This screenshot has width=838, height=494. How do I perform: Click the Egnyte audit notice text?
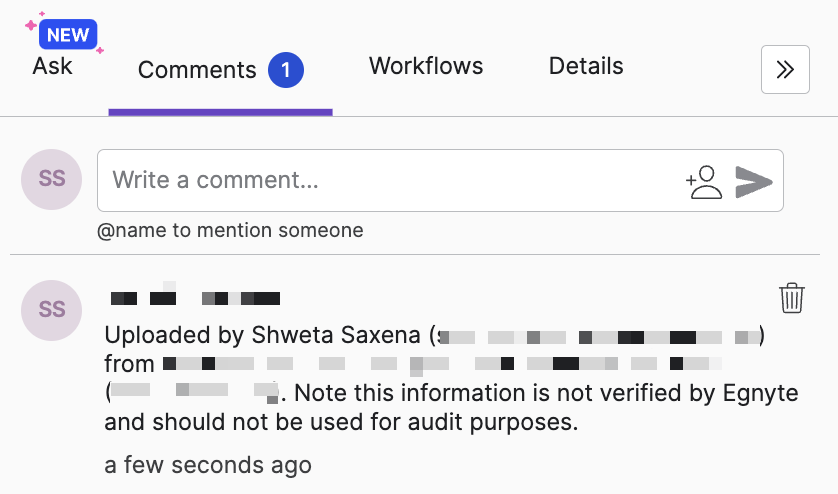[x=452, y=407]
